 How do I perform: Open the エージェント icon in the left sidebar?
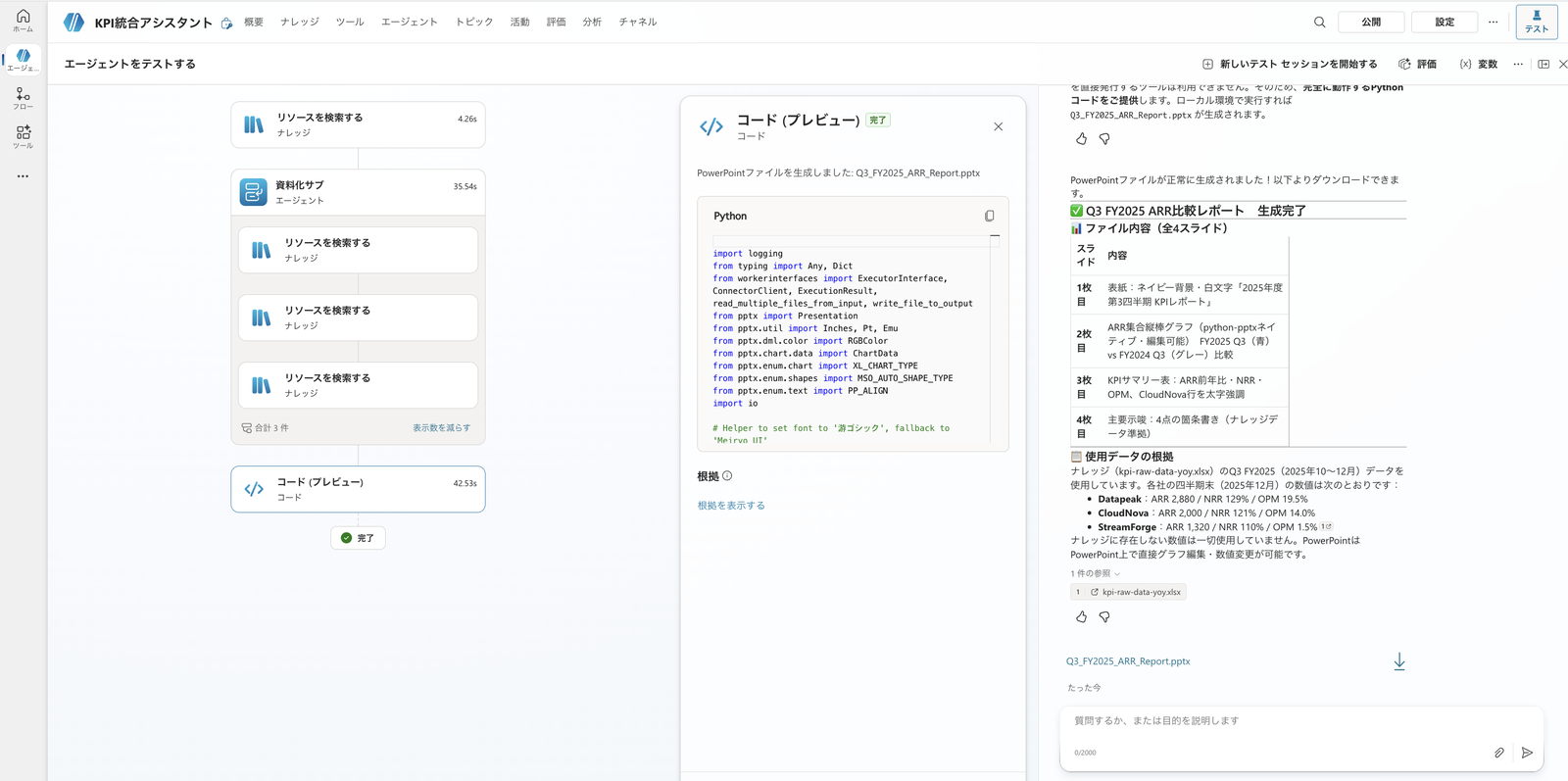tap(23, 60)
